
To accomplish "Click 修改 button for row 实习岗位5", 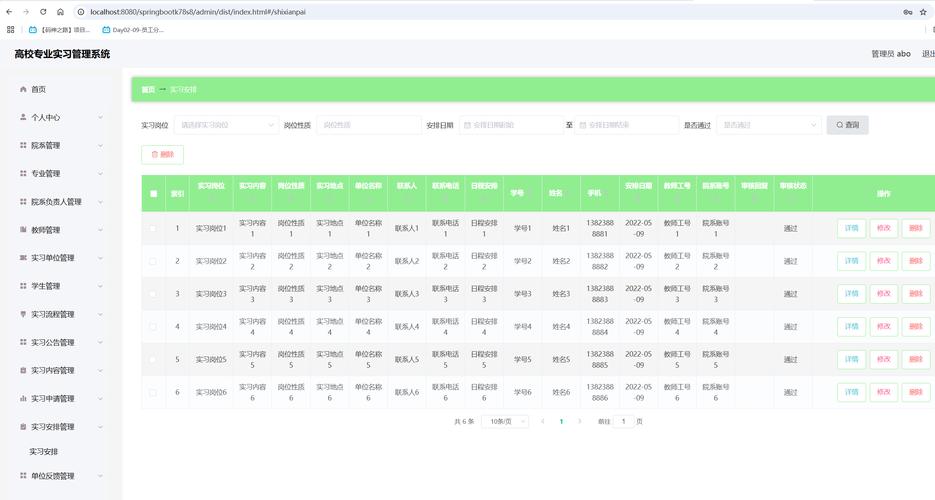I will click(884, 360).
